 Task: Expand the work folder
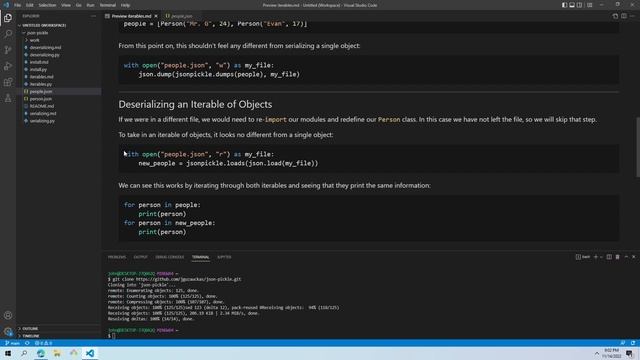pos(34,40)
